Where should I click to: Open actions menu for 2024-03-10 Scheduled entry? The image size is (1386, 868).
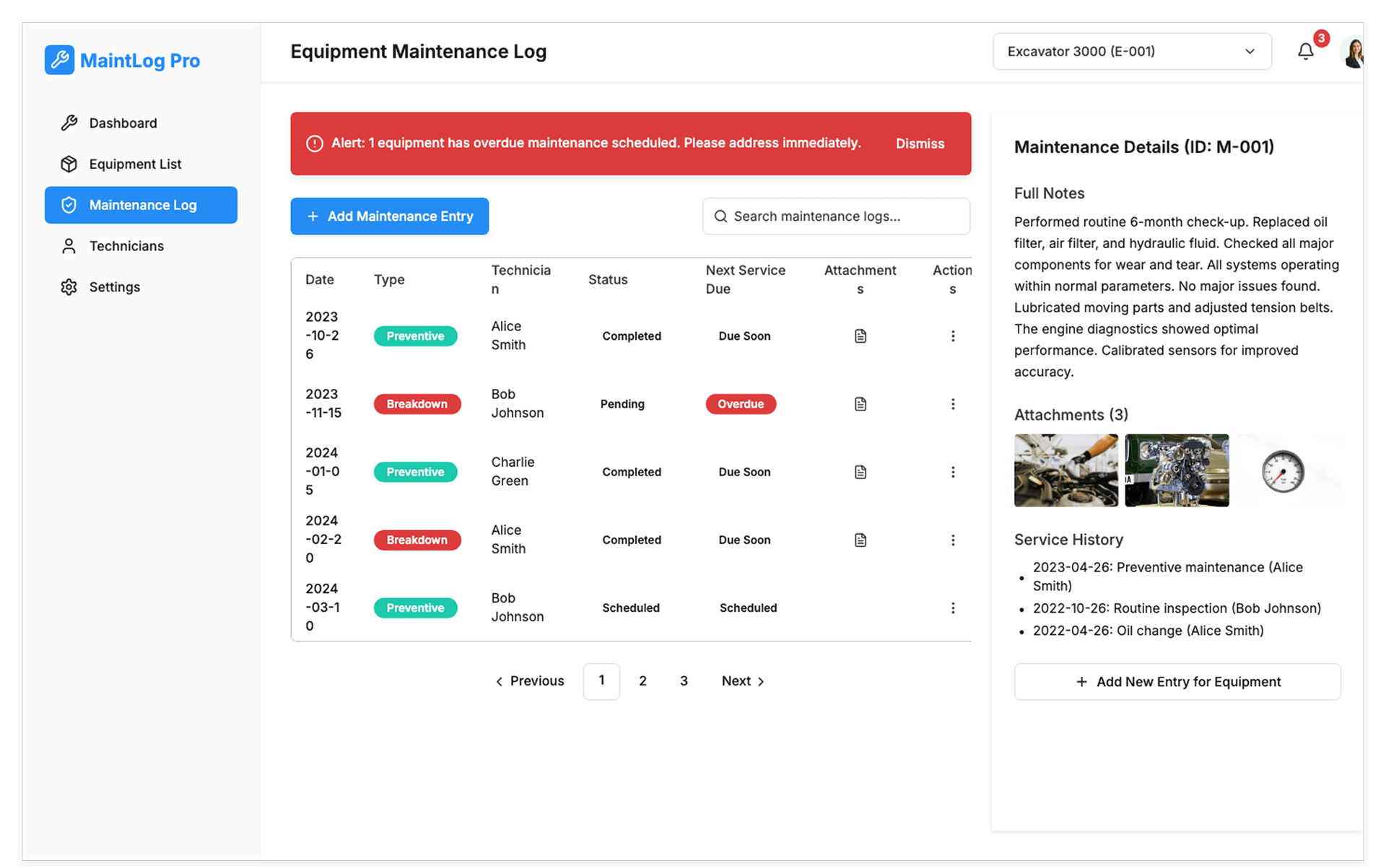[952, 608]
